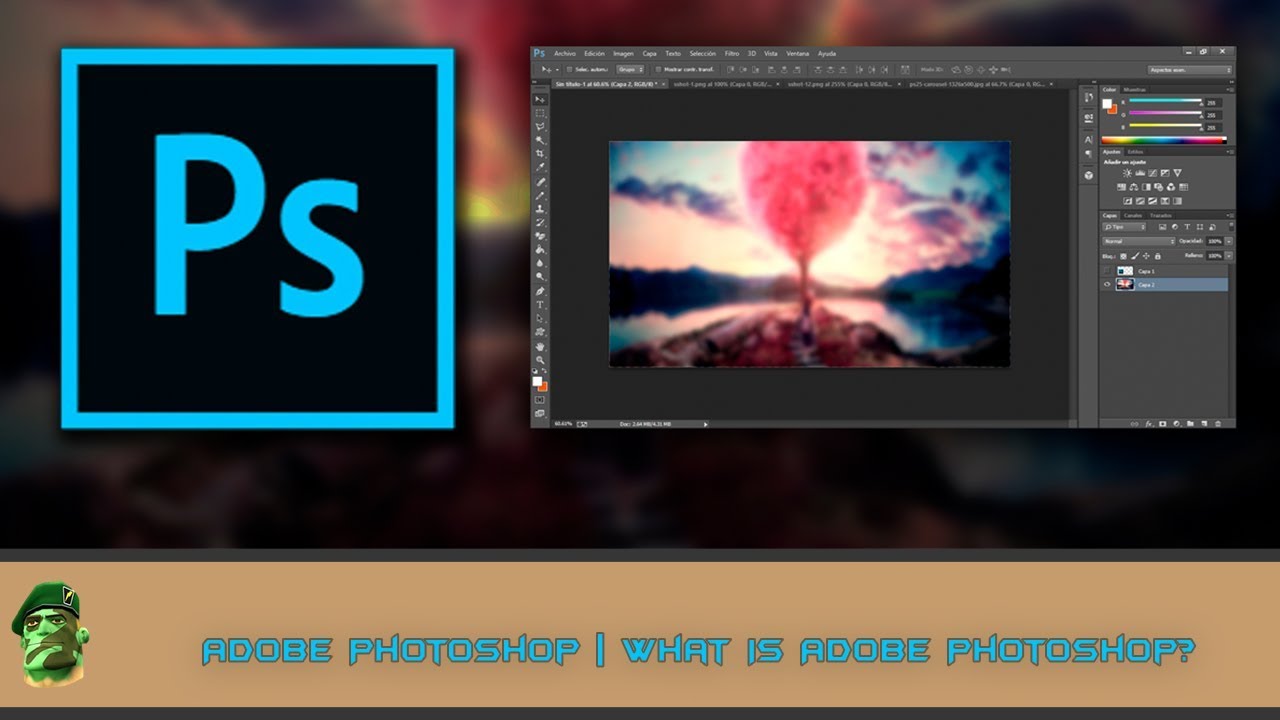Image resolution: width=1280 pixels, height=720 pixels.
Task: Select the Zoom magnifier tool
Action: tap(540, 359)
